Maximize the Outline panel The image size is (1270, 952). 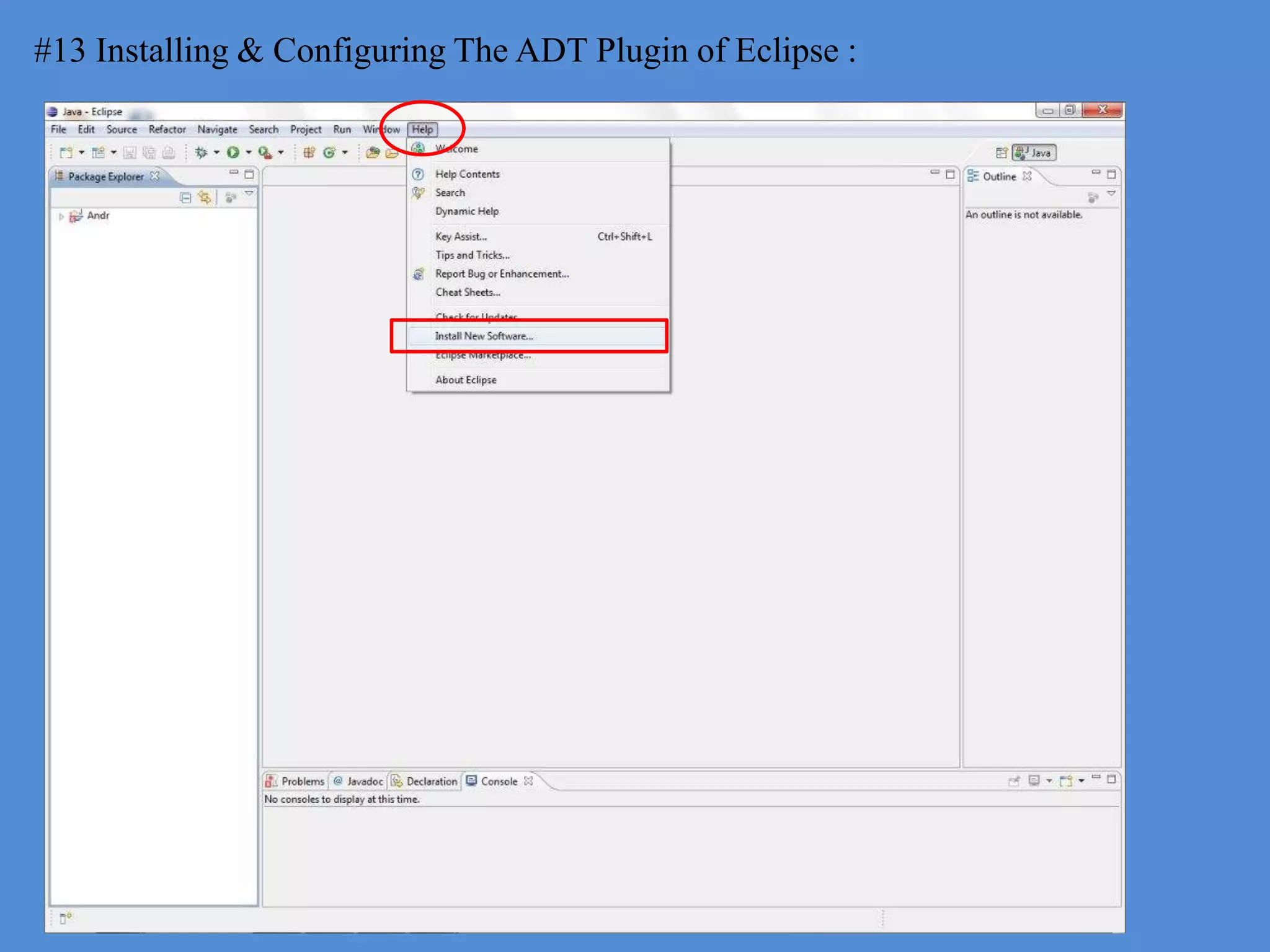tap(1111, 174)
